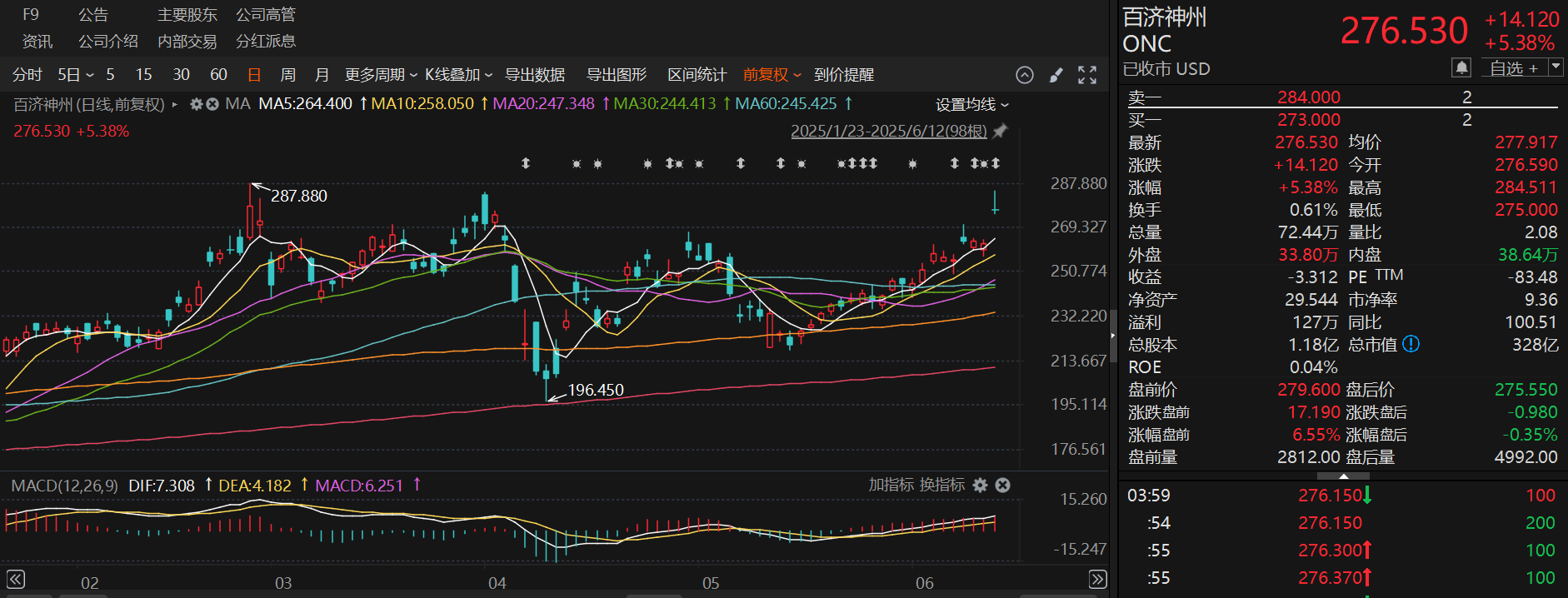Open the 公司介绍 tab
Image resolution: width=1568 pixels, height=598 pixels.
click(108, 42)
